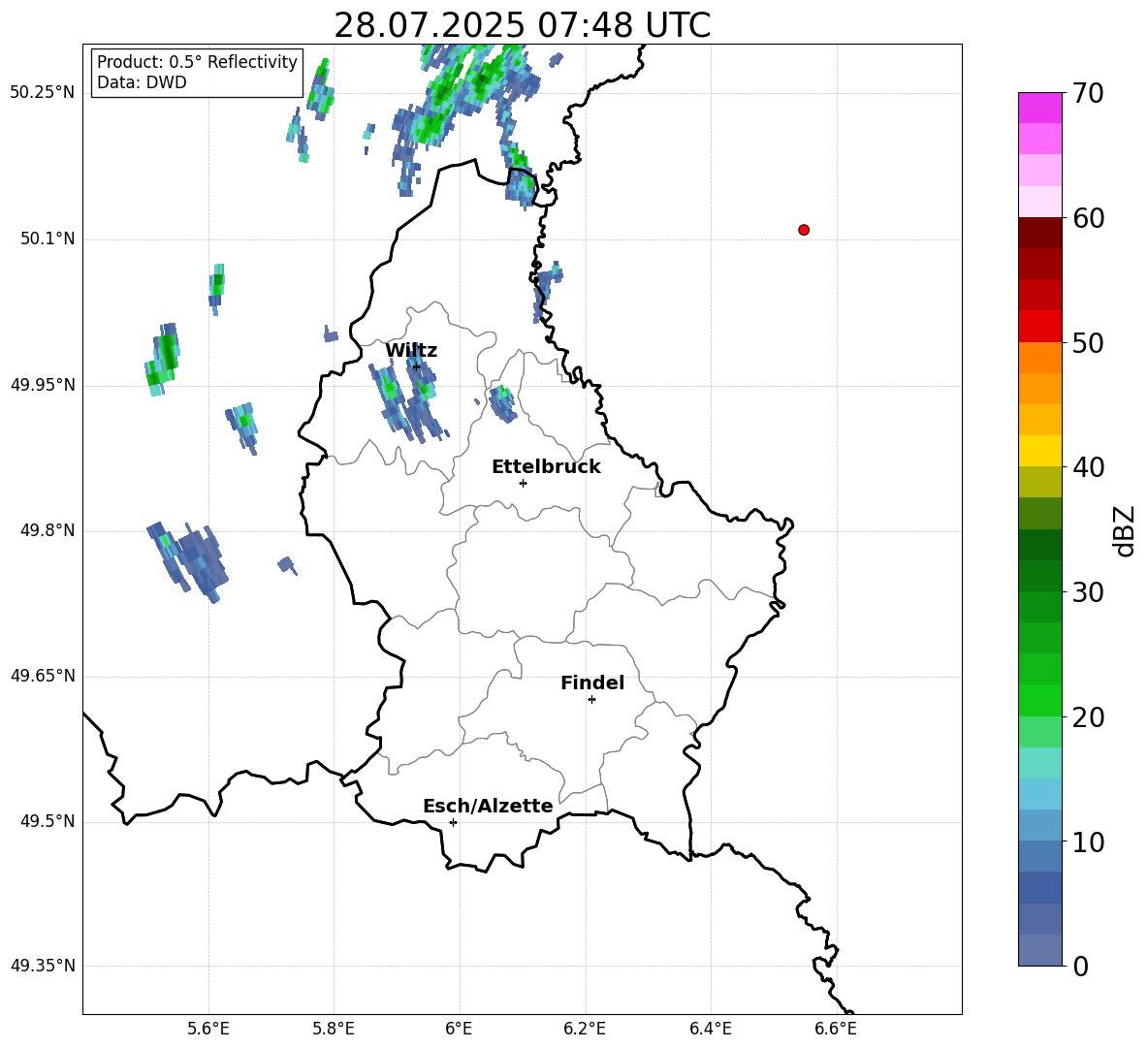This screenshot has height=1048, width=1148.
Task: Click the dBZ colorbar axis label
Action: tap(1126, 530)
